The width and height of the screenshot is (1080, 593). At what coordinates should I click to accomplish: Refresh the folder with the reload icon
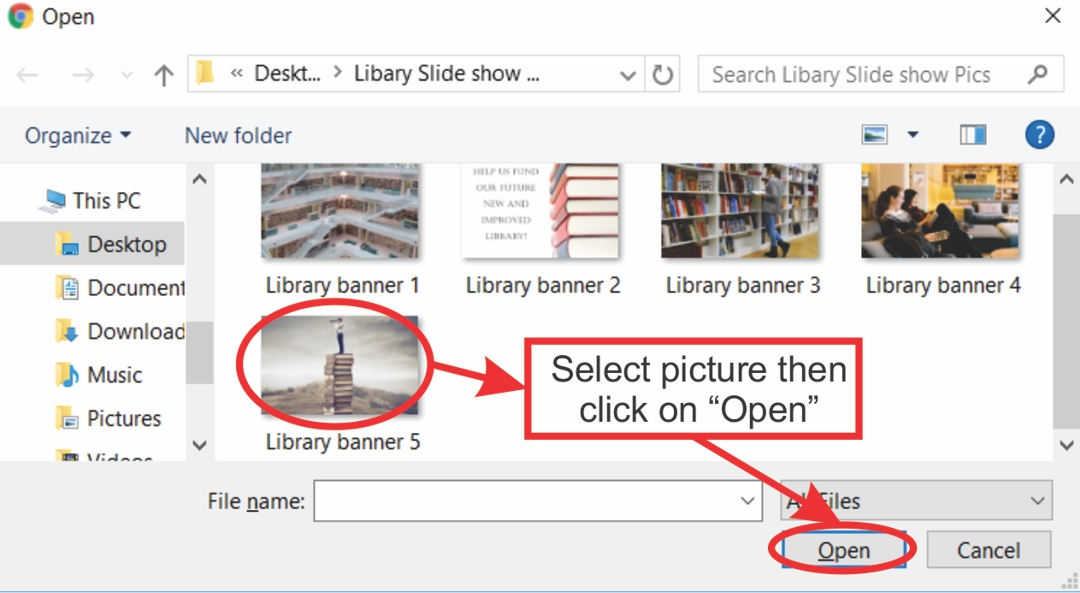(x=662, y=74)
